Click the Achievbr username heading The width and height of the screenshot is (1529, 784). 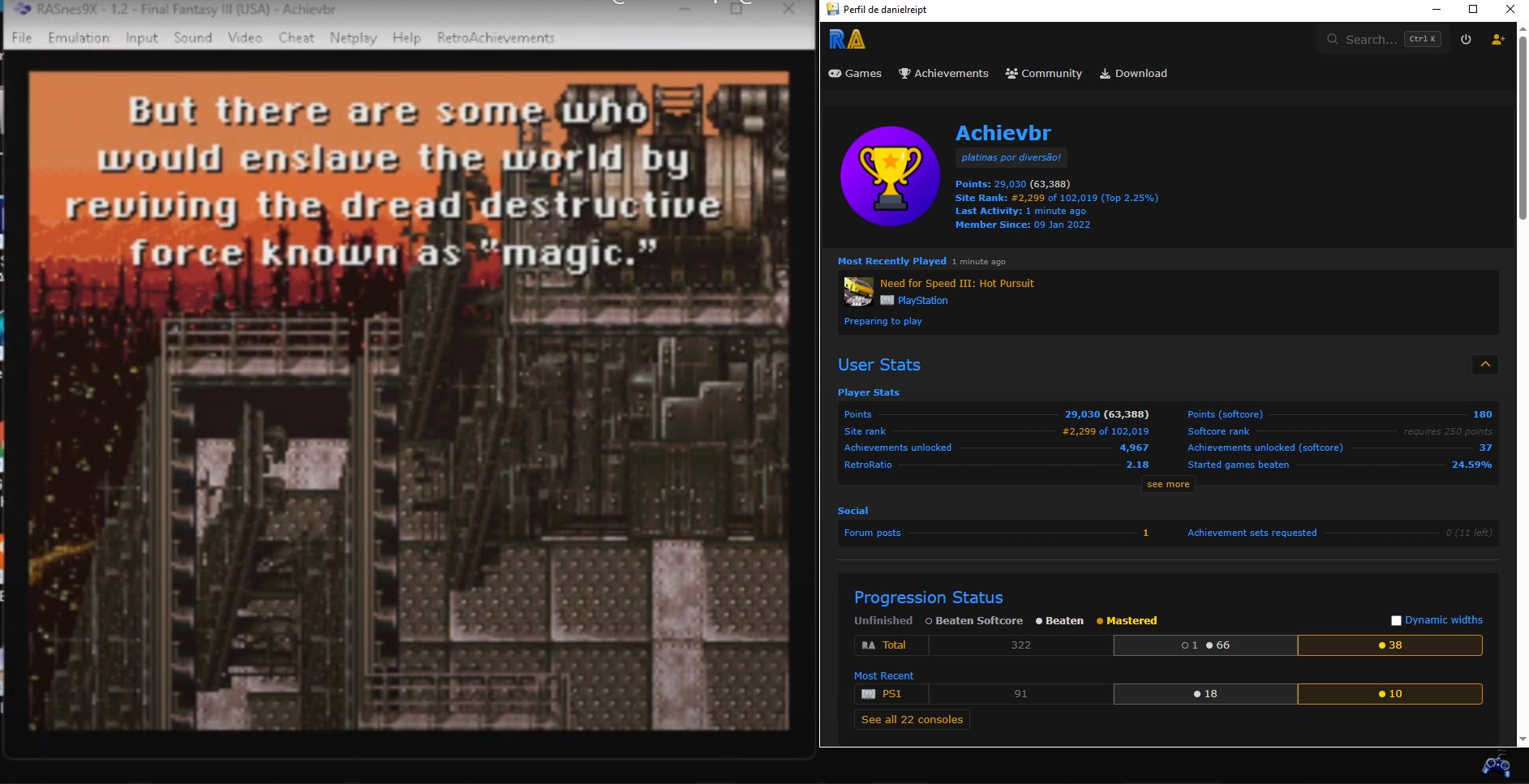click(x=1003, y=133)
